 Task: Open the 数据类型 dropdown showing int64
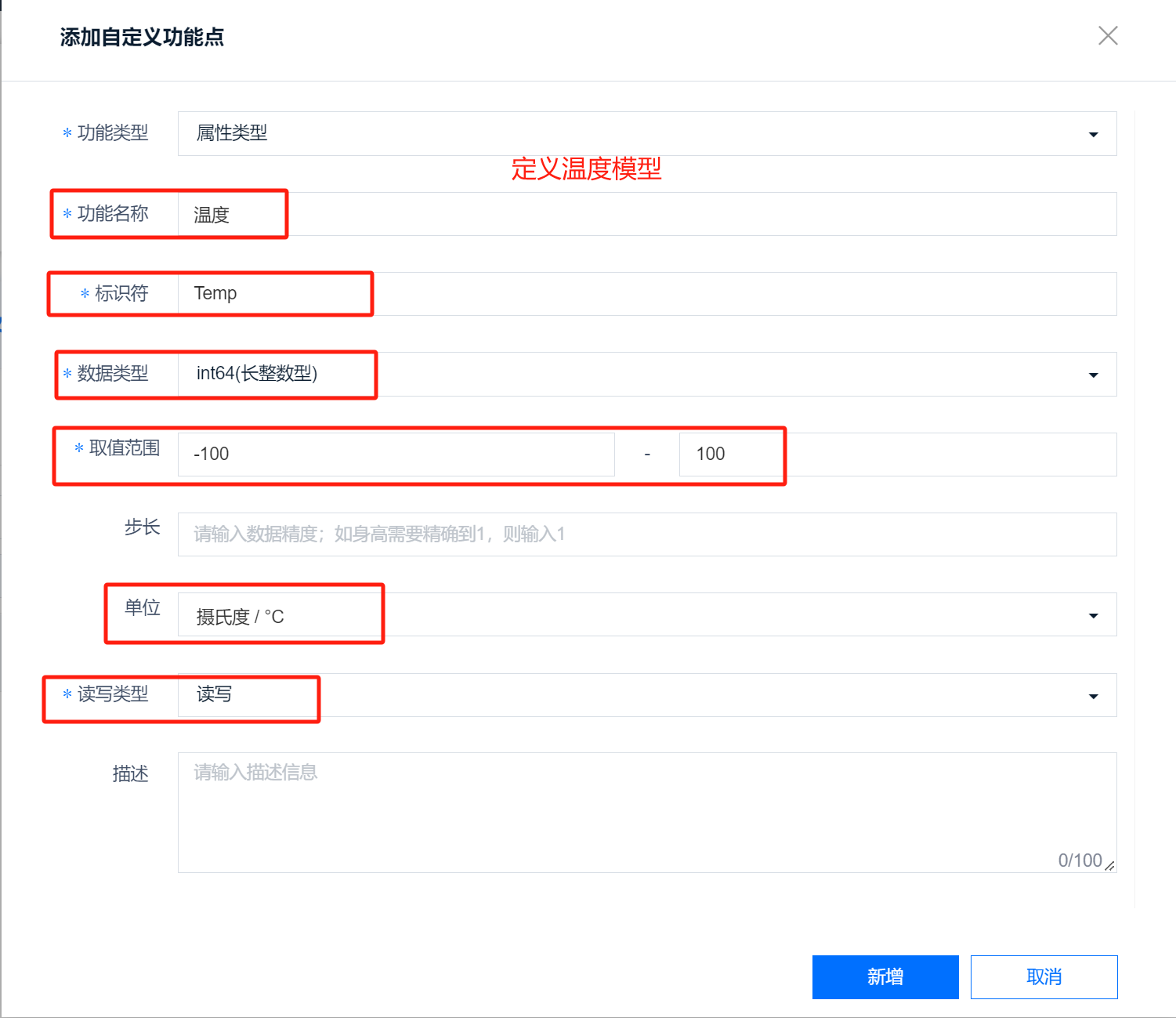pos(647,374)
